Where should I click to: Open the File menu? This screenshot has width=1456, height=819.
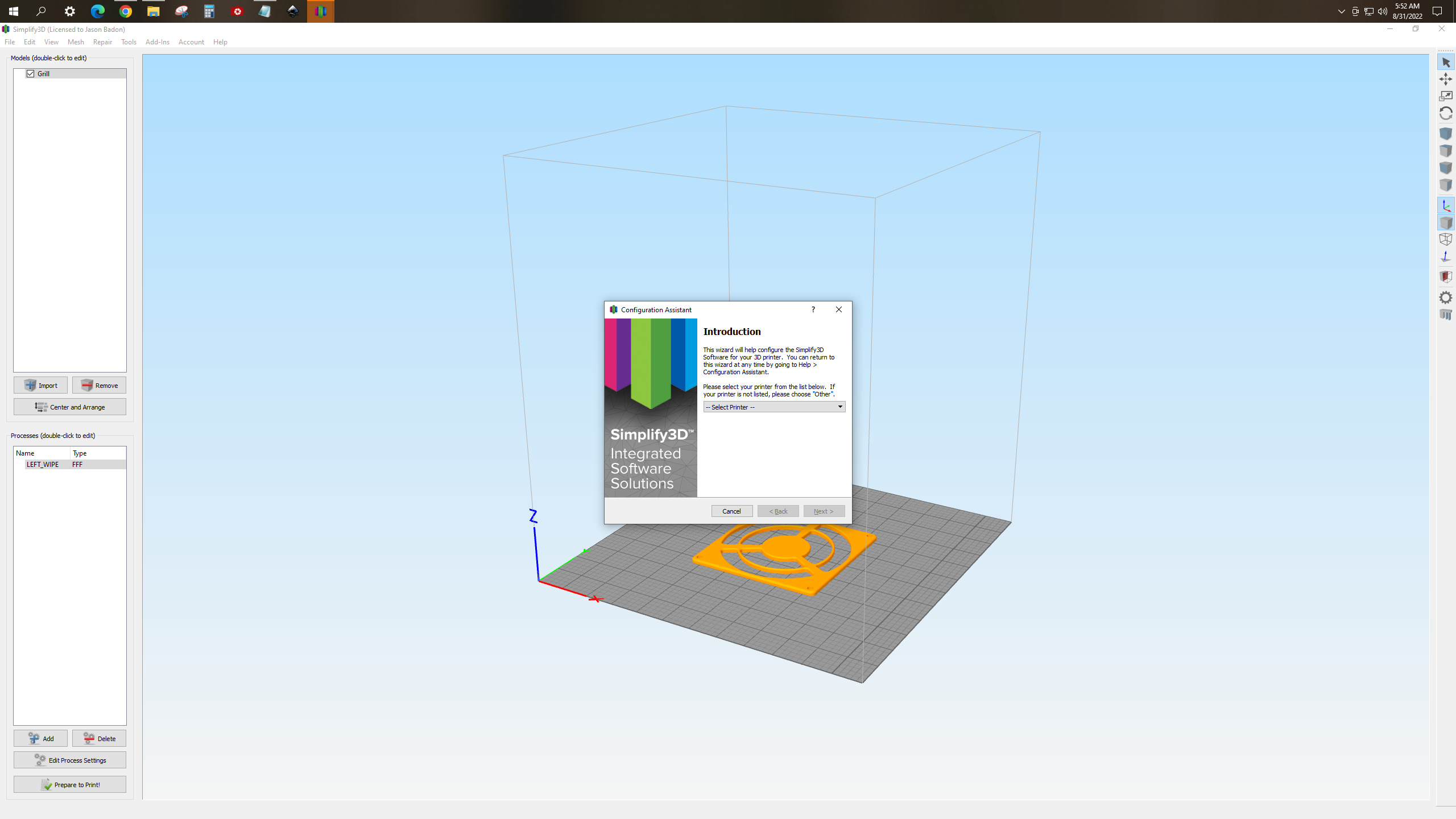(x=10, y=42)
